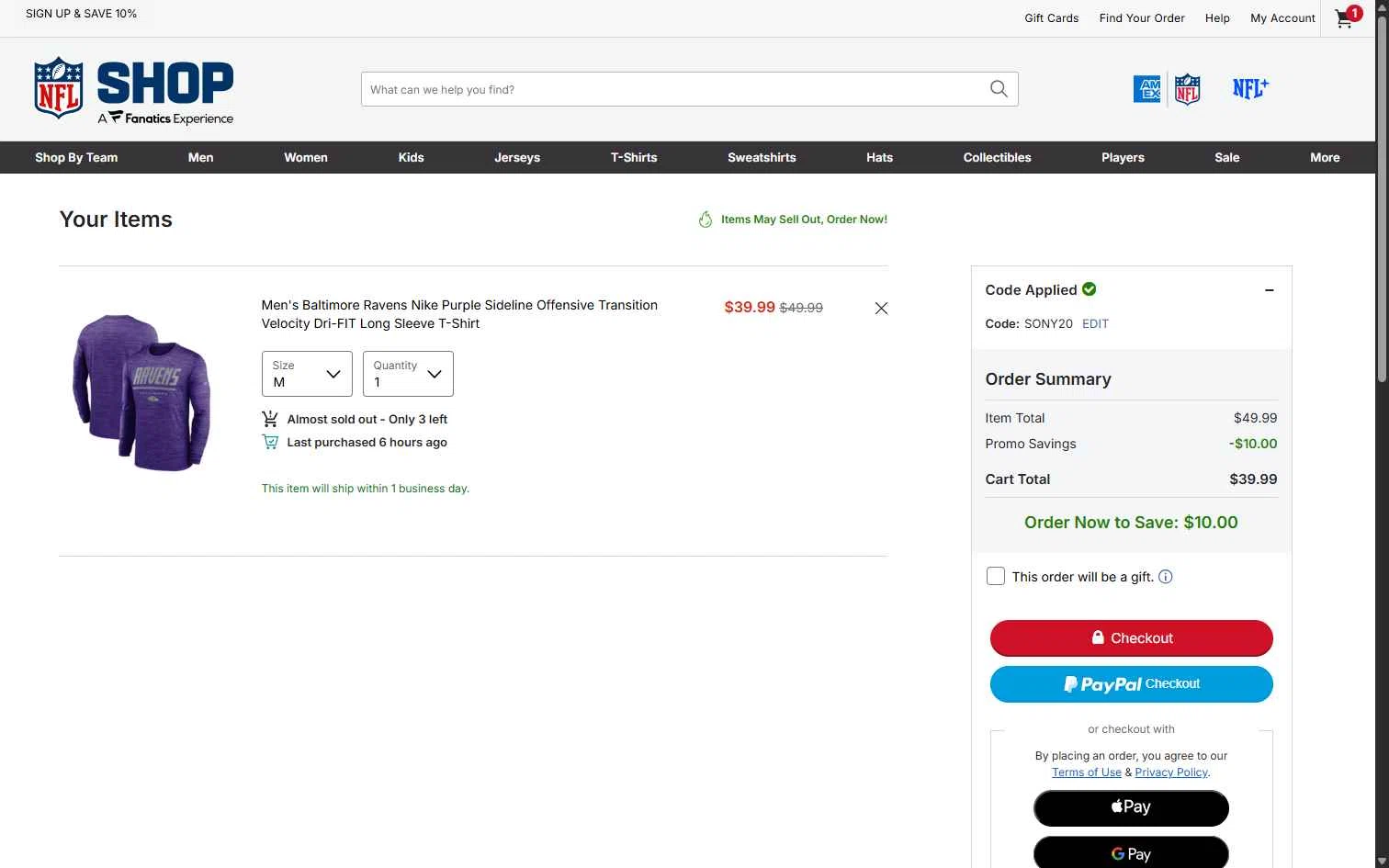Open the T-Shirts menu
Screen dimensions: 1389x868
634,157
